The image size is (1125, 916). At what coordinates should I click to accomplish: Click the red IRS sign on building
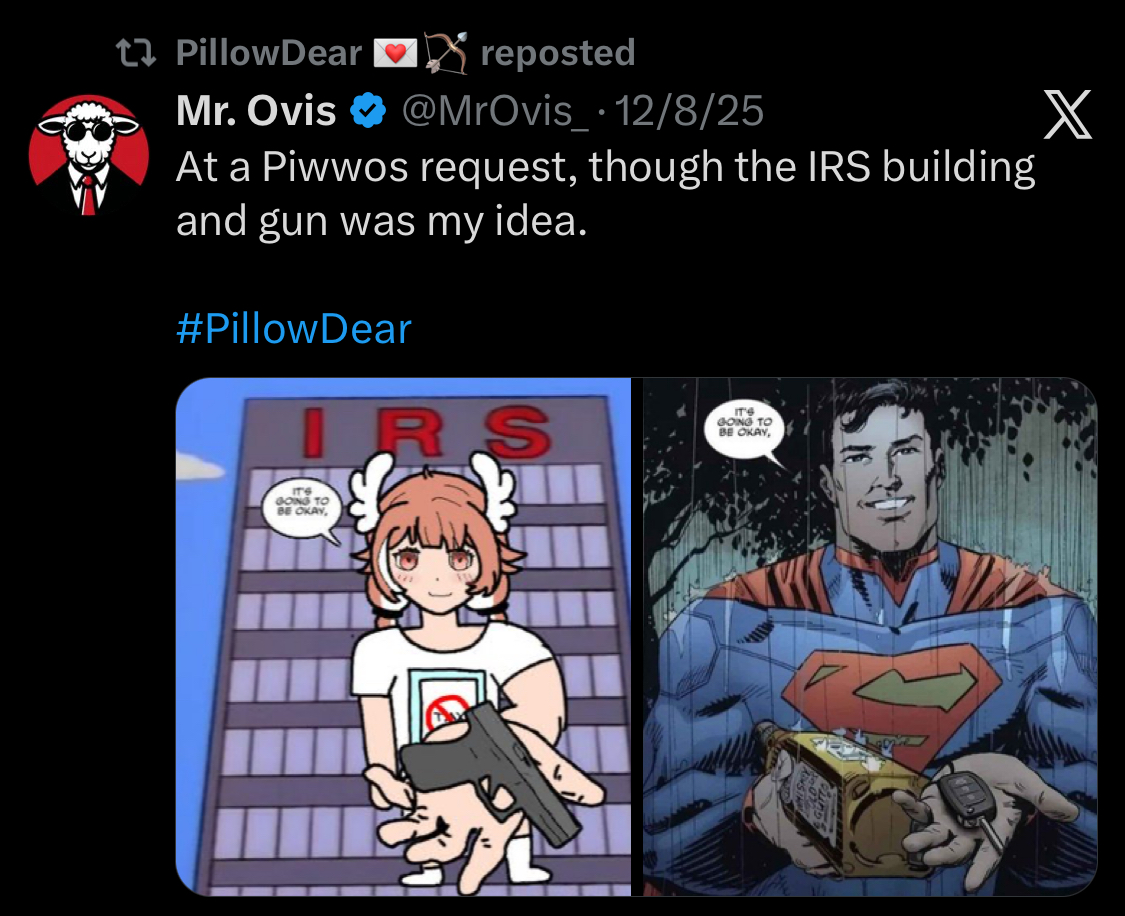(428, 432)
